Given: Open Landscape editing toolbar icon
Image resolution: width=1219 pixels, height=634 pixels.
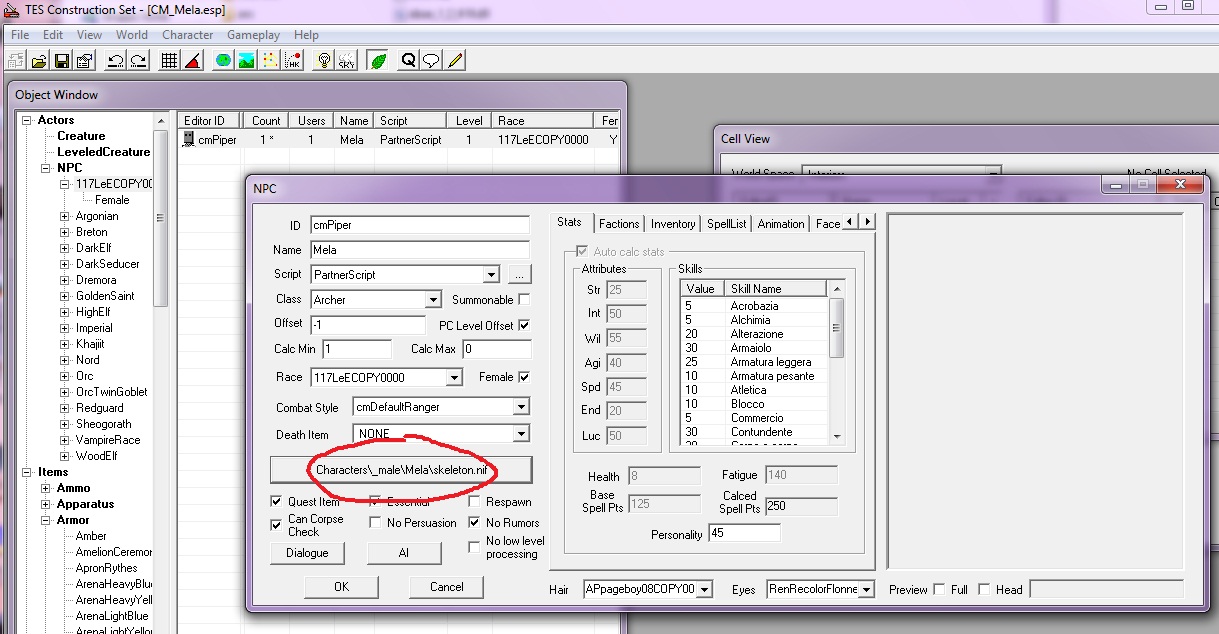Looking at the screenshot, I should click(x=246, y=60).
